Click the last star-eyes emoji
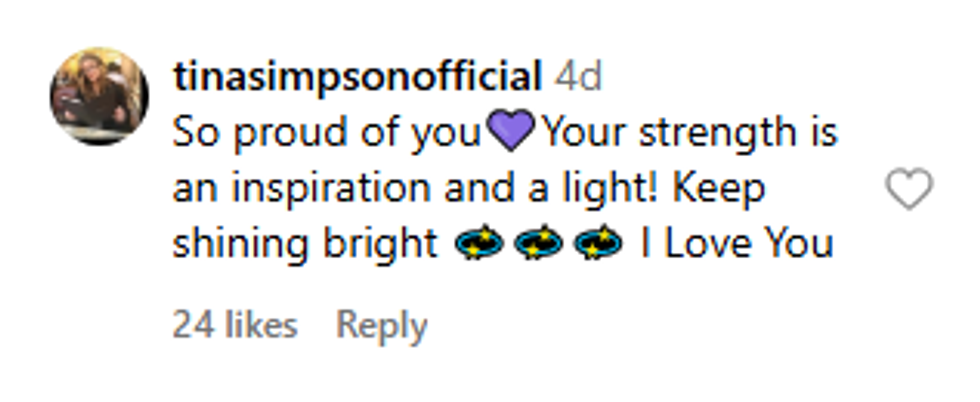 coord(599,244)
